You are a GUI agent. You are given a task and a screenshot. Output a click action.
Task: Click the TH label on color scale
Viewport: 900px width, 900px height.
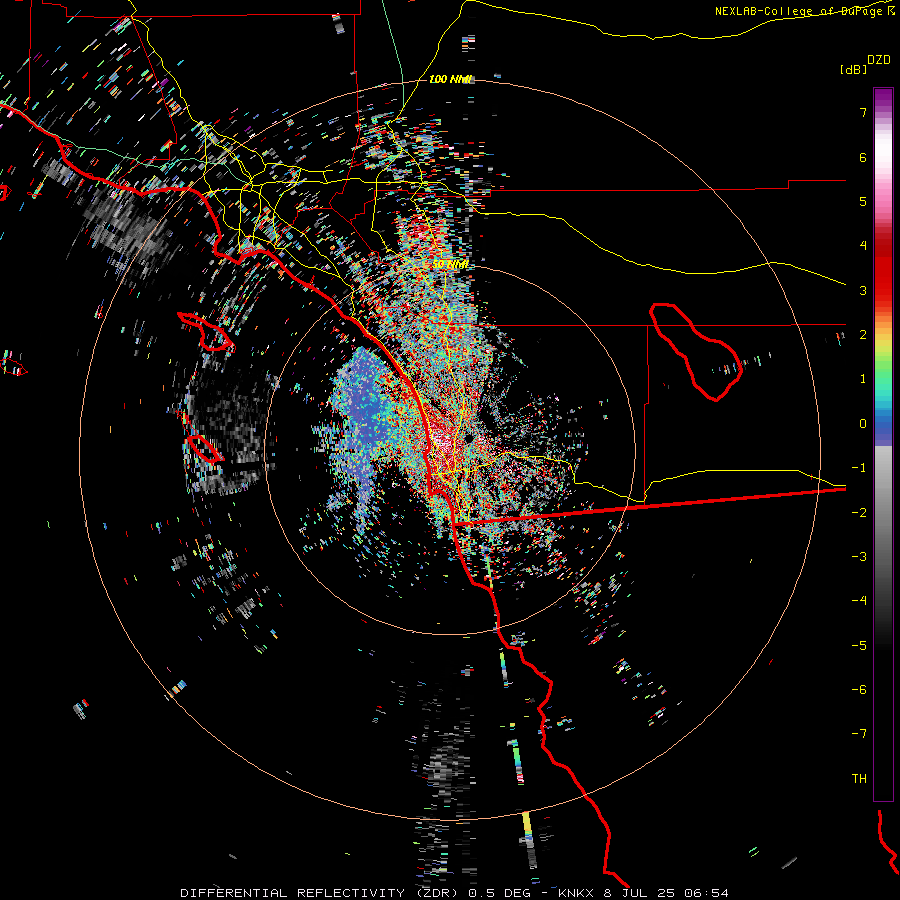pyautogui.click(x=859, y=779)
